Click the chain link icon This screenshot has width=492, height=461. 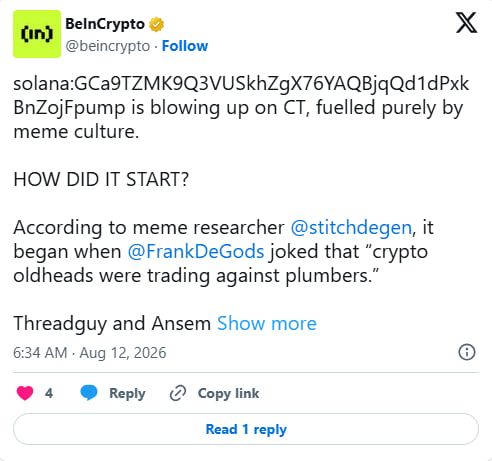178,393
